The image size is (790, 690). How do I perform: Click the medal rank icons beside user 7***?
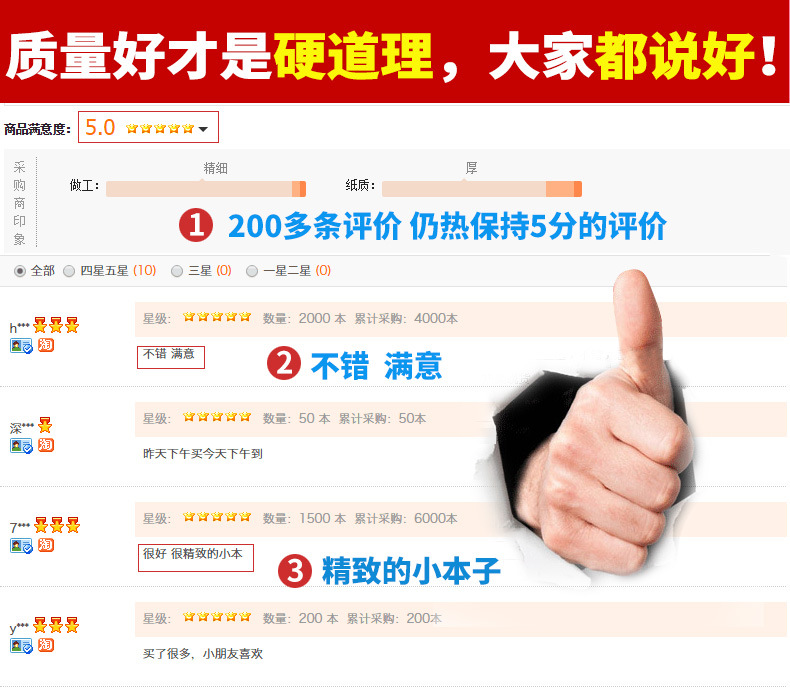[57, 525]
